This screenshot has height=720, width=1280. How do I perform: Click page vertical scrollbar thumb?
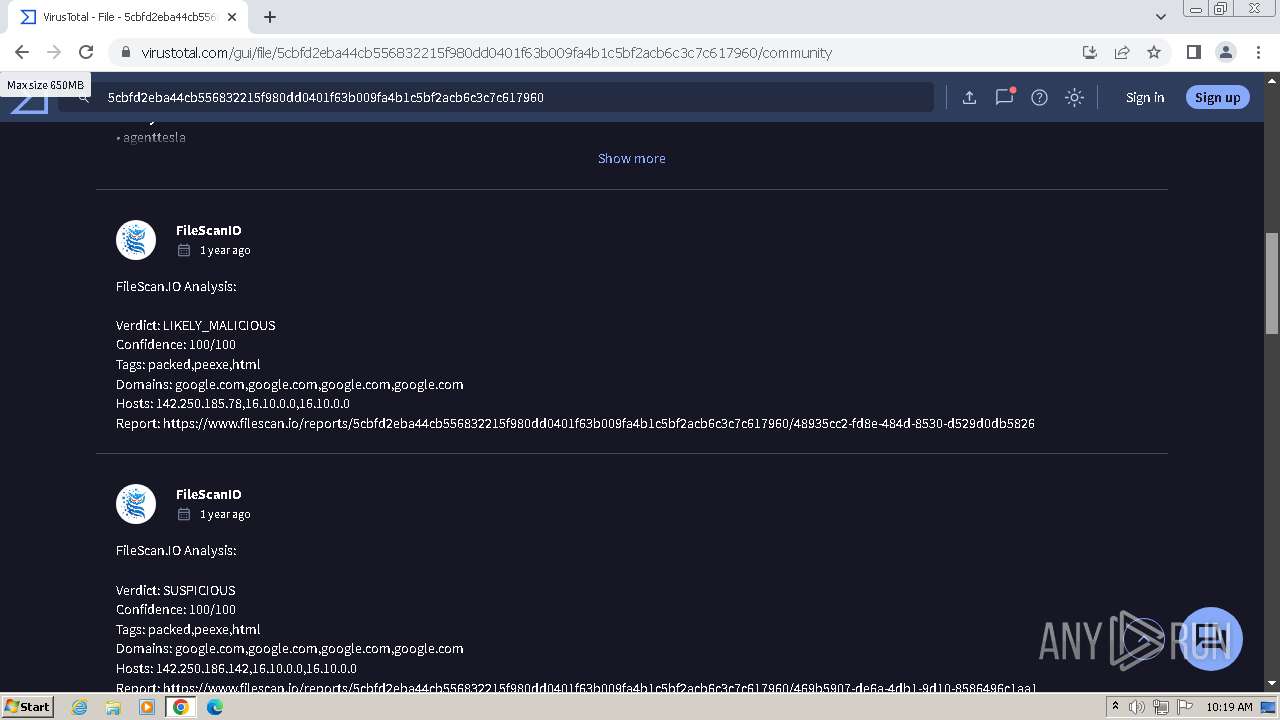(1272, 283)
